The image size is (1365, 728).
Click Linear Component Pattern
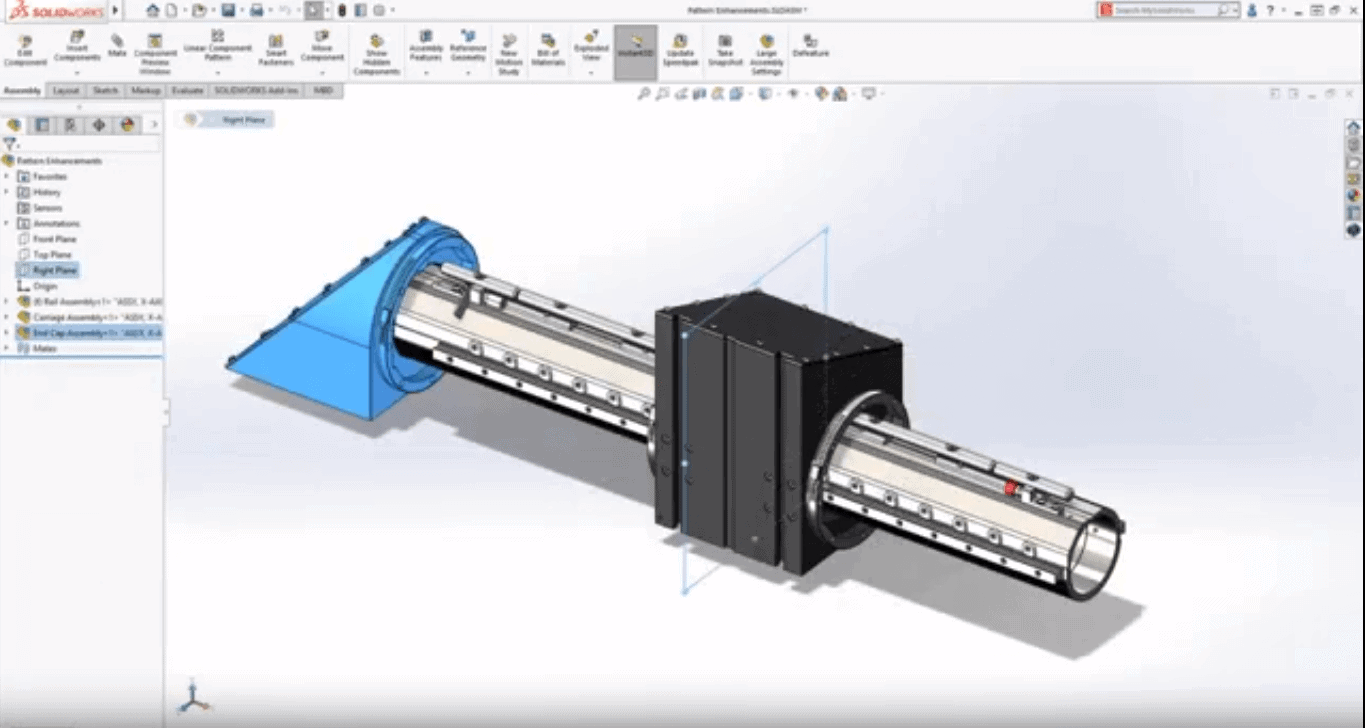pos(217,46)
